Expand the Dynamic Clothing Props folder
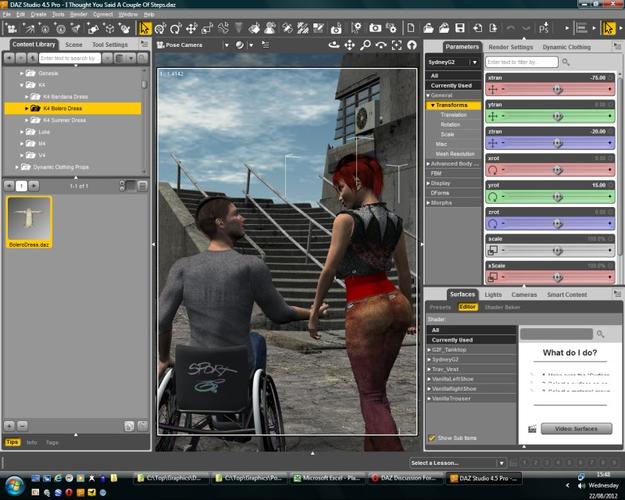The image size is (625, 500). click(x=17, y=167)
